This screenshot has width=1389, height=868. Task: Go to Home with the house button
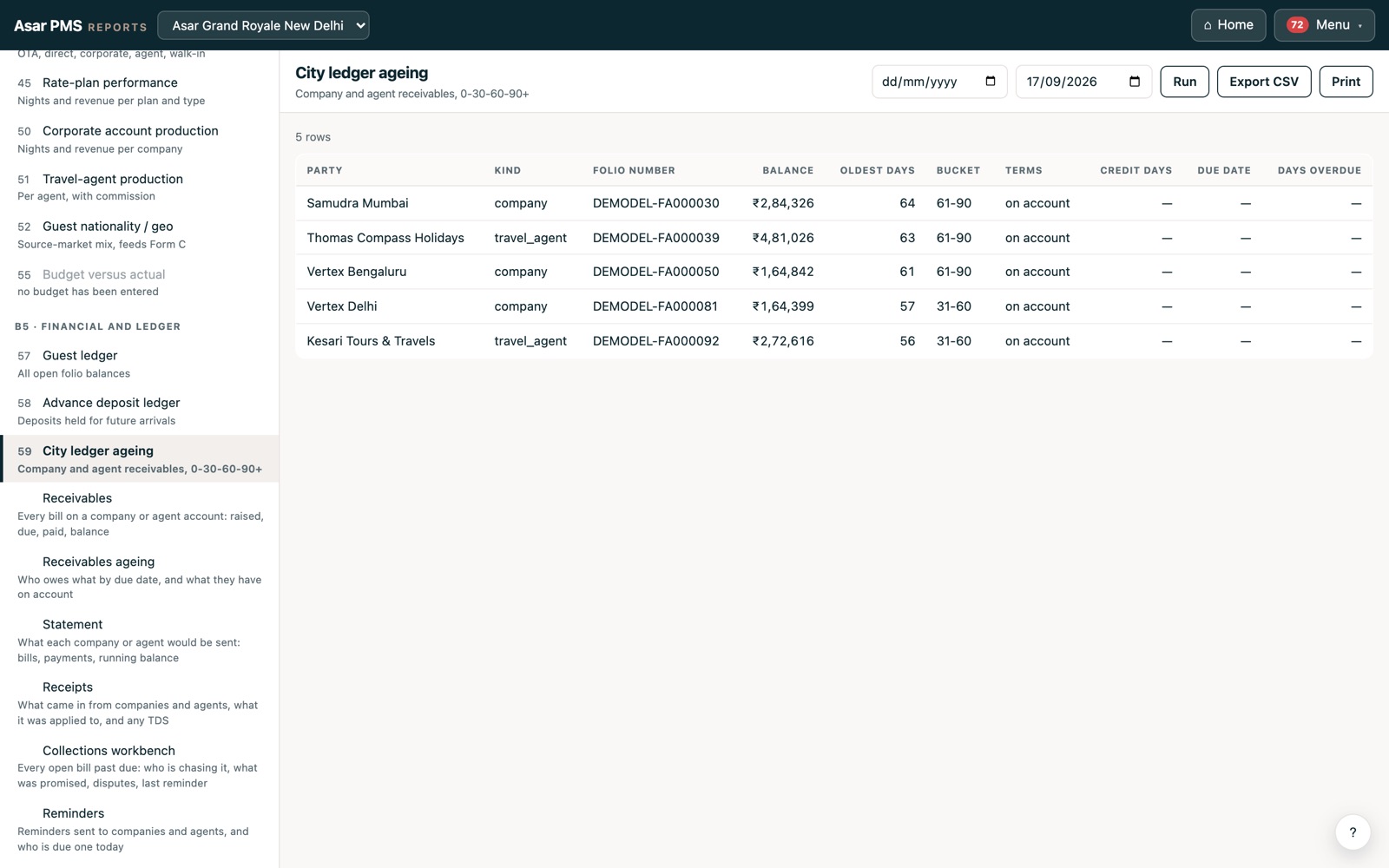coord(1228,25)
